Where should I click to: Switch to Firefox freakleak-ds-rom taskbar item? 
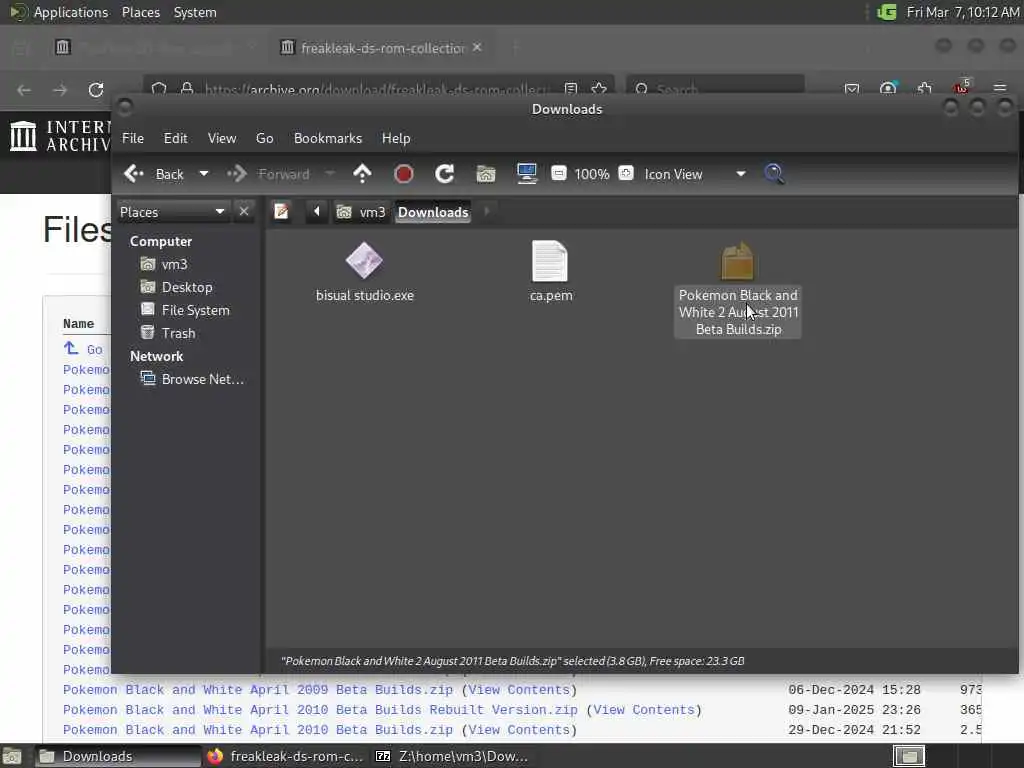[285, 756]
